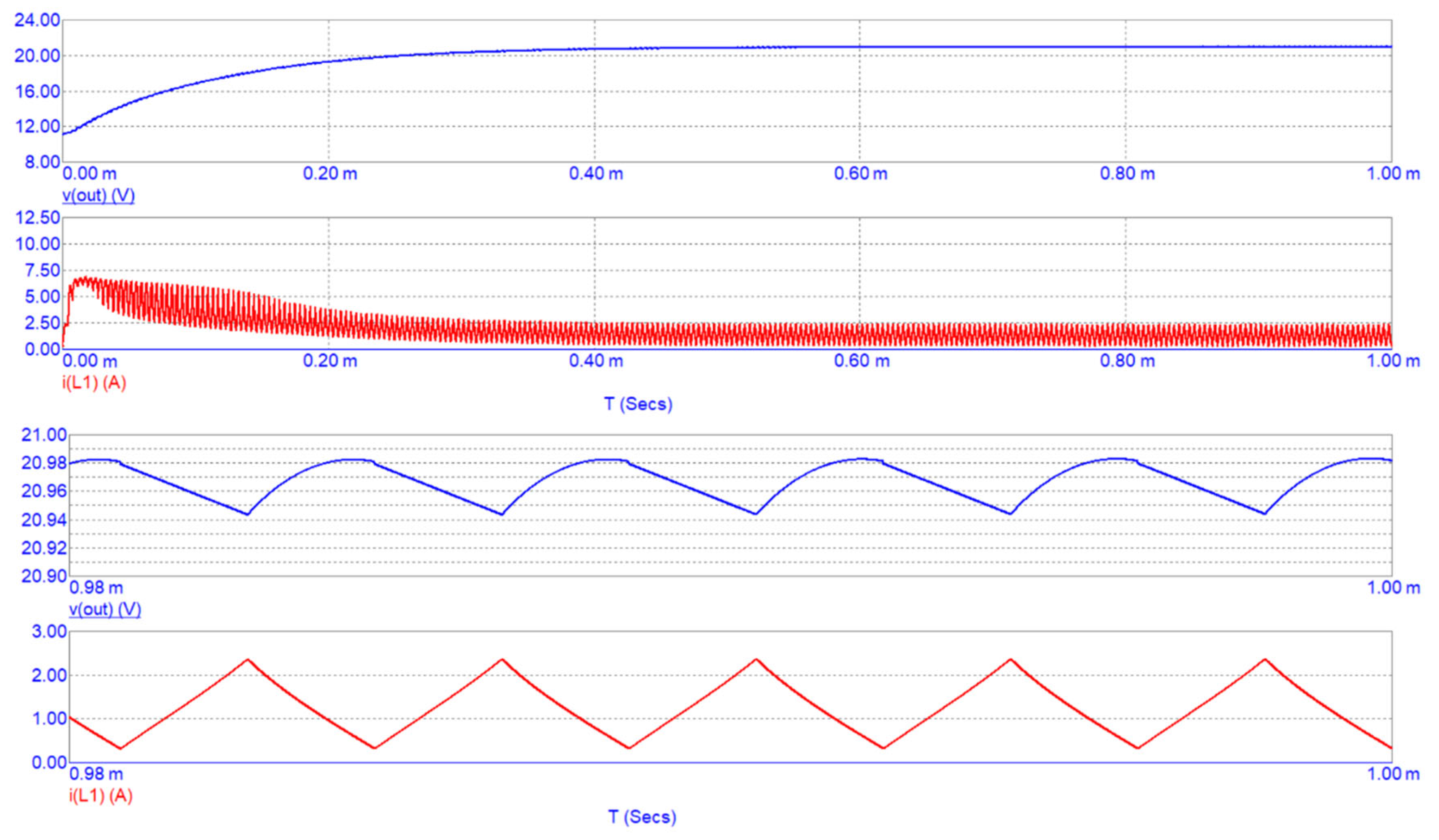Click the 3.00 y-axis label in bottom plot
The width and height of the screenshot is (1439, 840).
click(49, 632)
